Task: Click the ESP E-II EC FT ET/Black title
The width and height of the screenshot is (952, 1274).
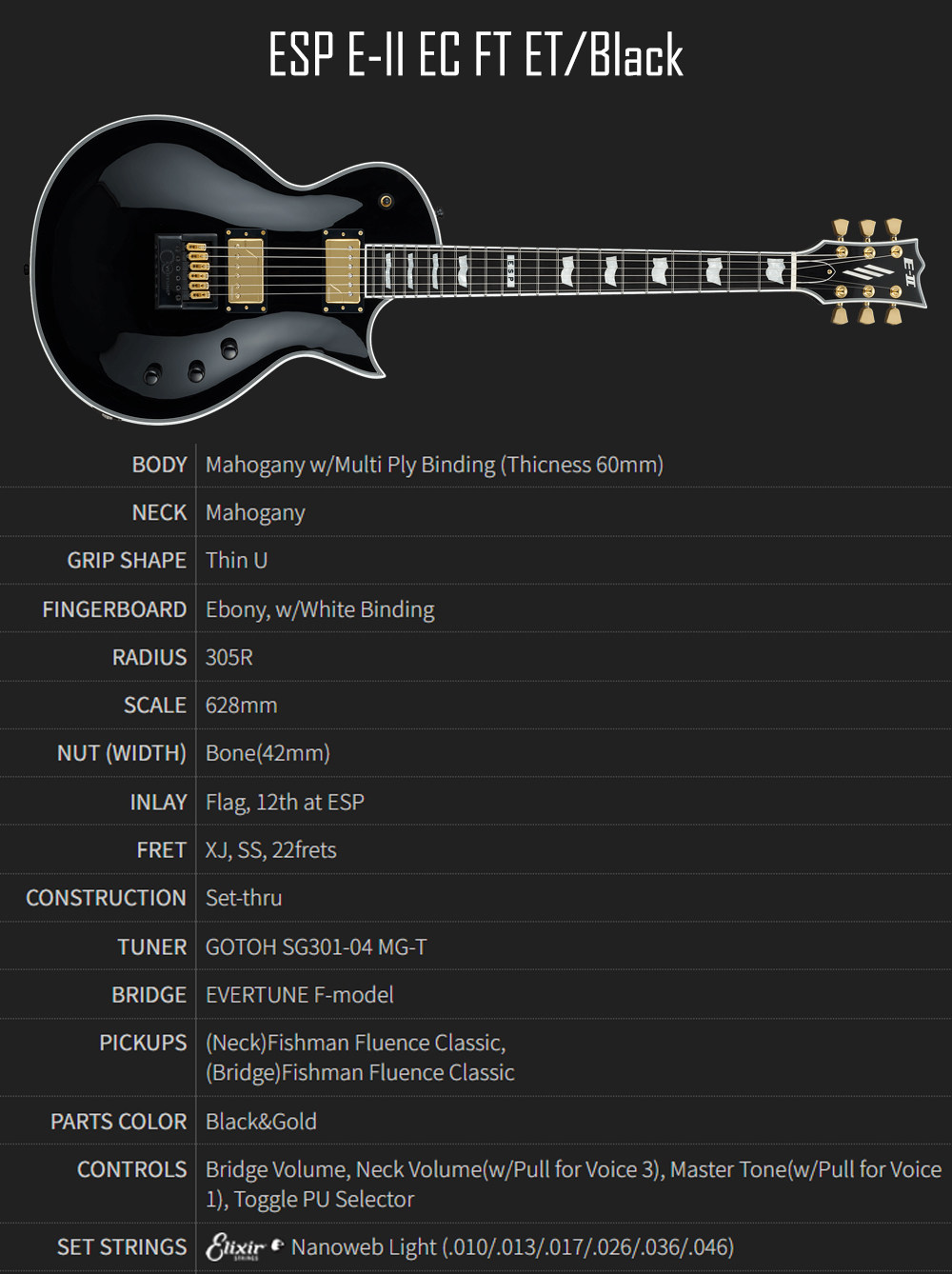Action: tap(476, 55)
